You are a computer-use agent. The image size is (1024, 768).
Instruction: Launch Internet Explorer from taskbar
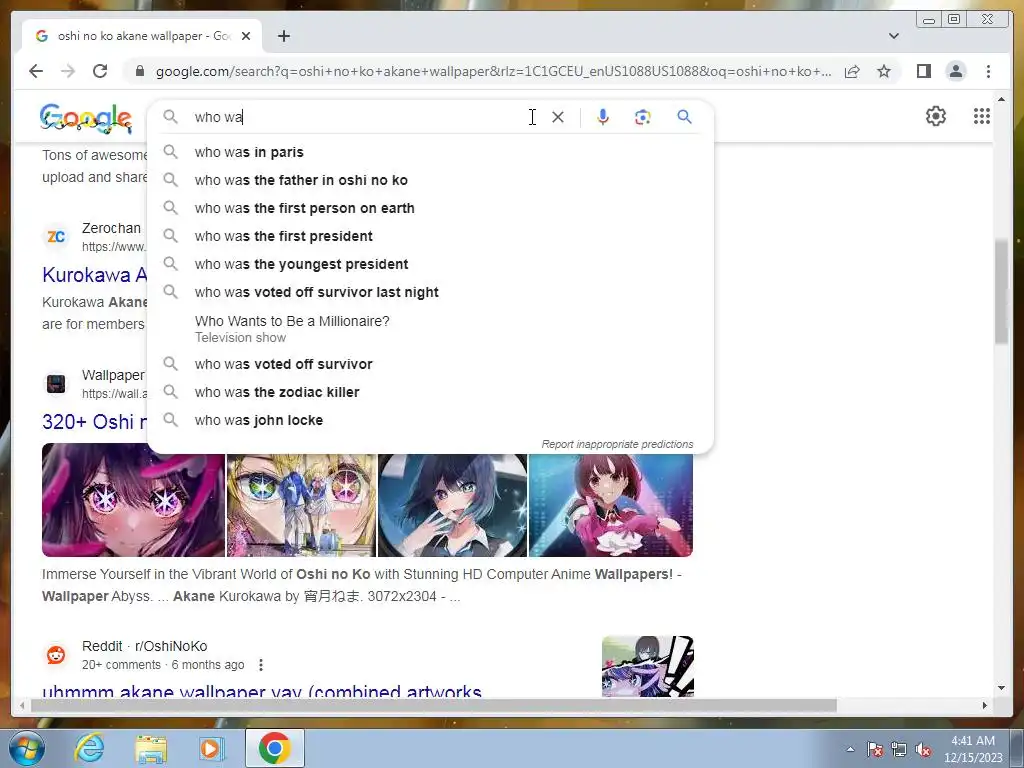click(88, 748)
